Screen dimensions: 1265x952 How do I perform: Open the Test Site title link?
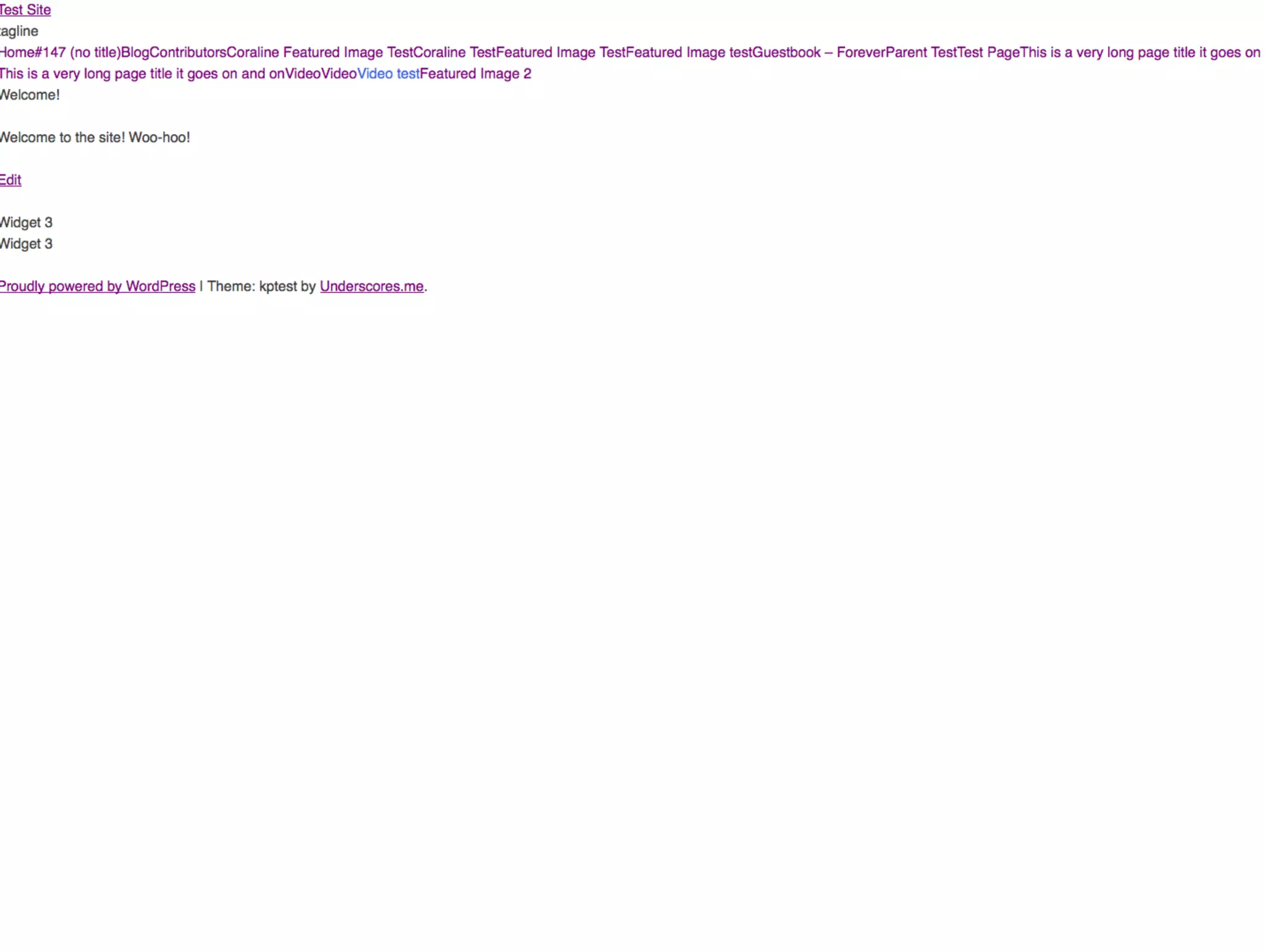[x=25, y=10]
